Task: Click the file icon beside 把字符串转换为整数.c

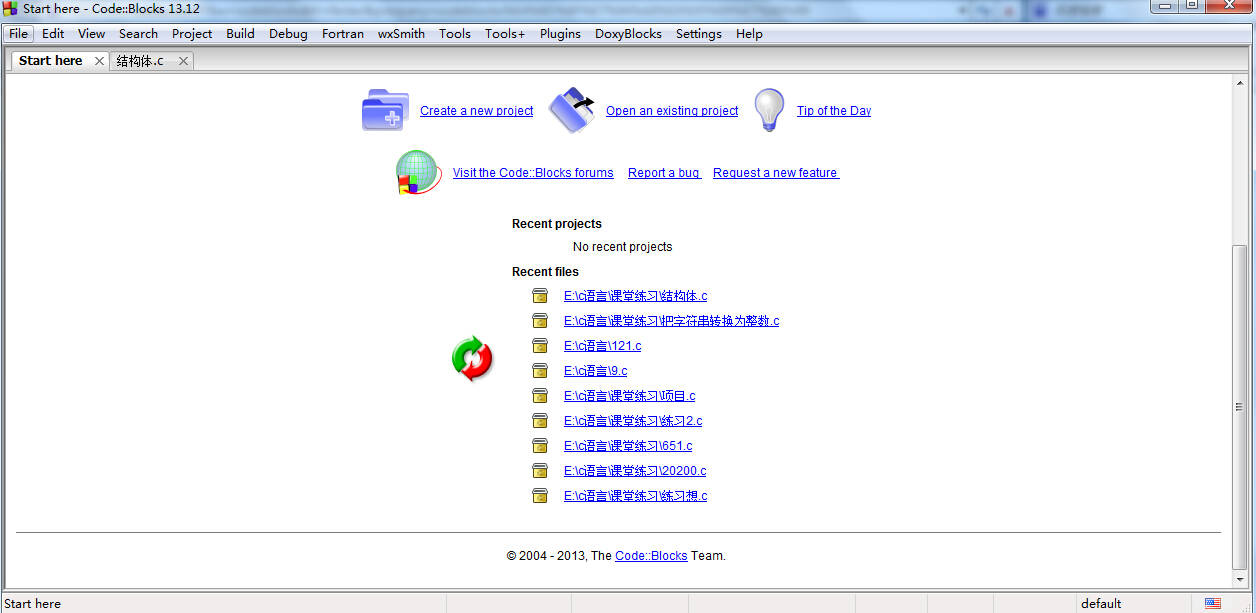Action: coord(540,321)
